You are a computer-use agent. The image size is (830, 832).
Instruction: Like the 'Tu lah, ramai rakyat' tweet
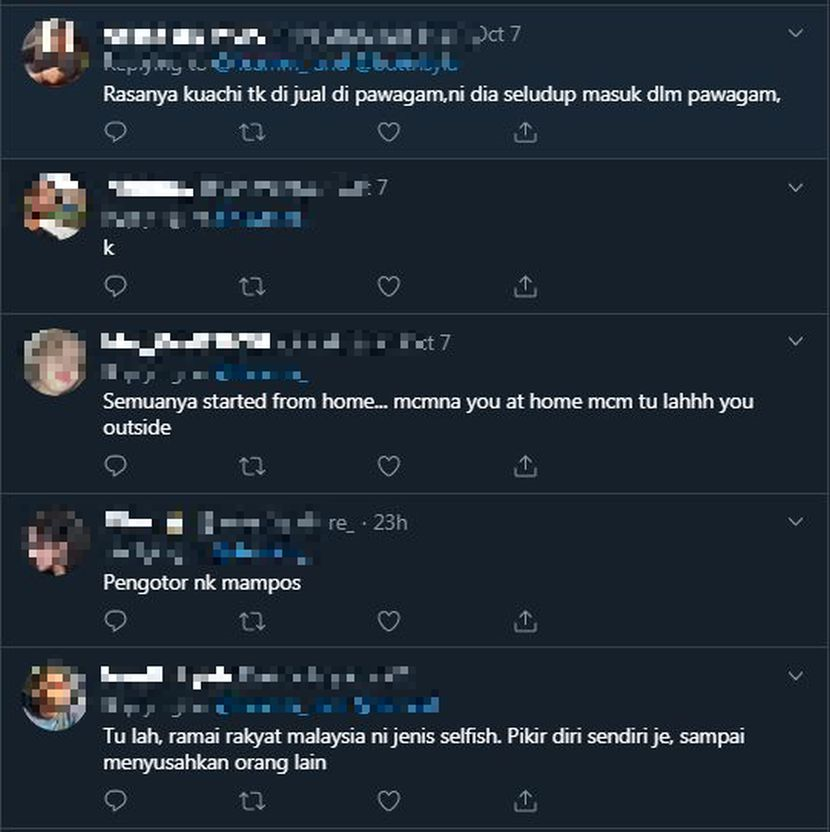pyautogui.click(x=388, y=801)
